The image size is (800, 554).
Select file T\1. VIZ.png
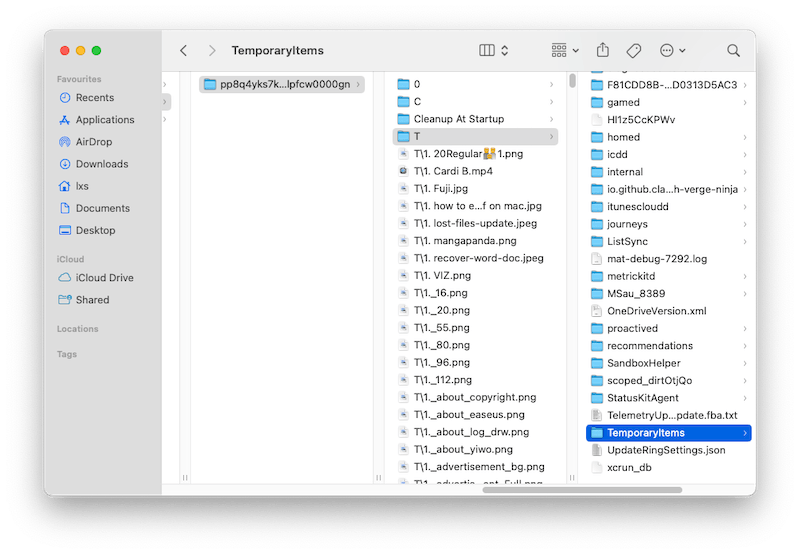coord(476,275)
